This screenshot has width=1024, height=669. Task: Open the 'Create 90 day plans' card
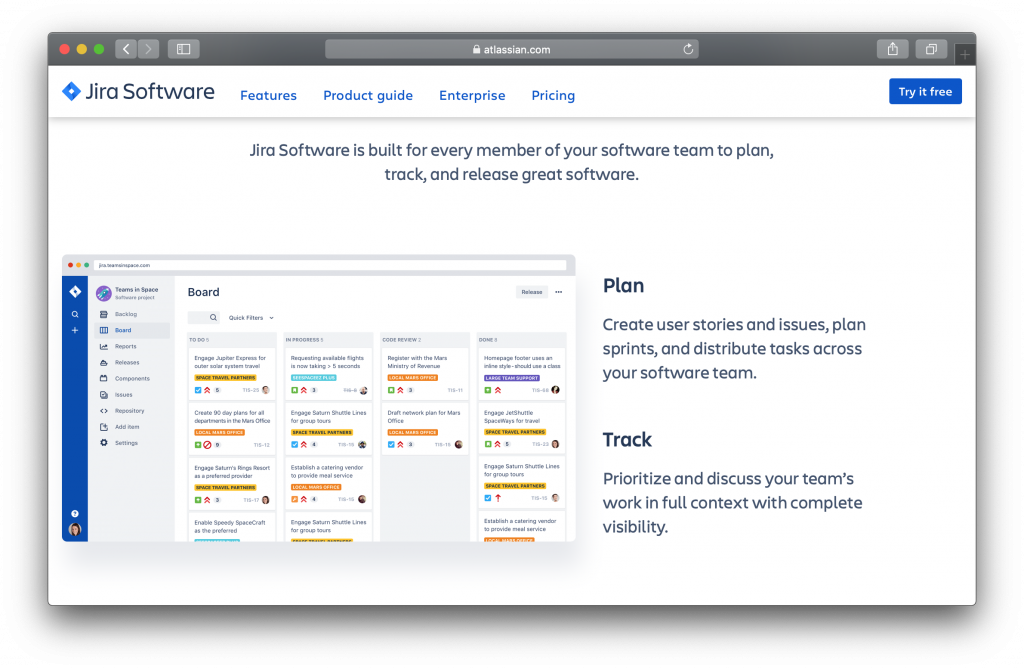point(231,429)
